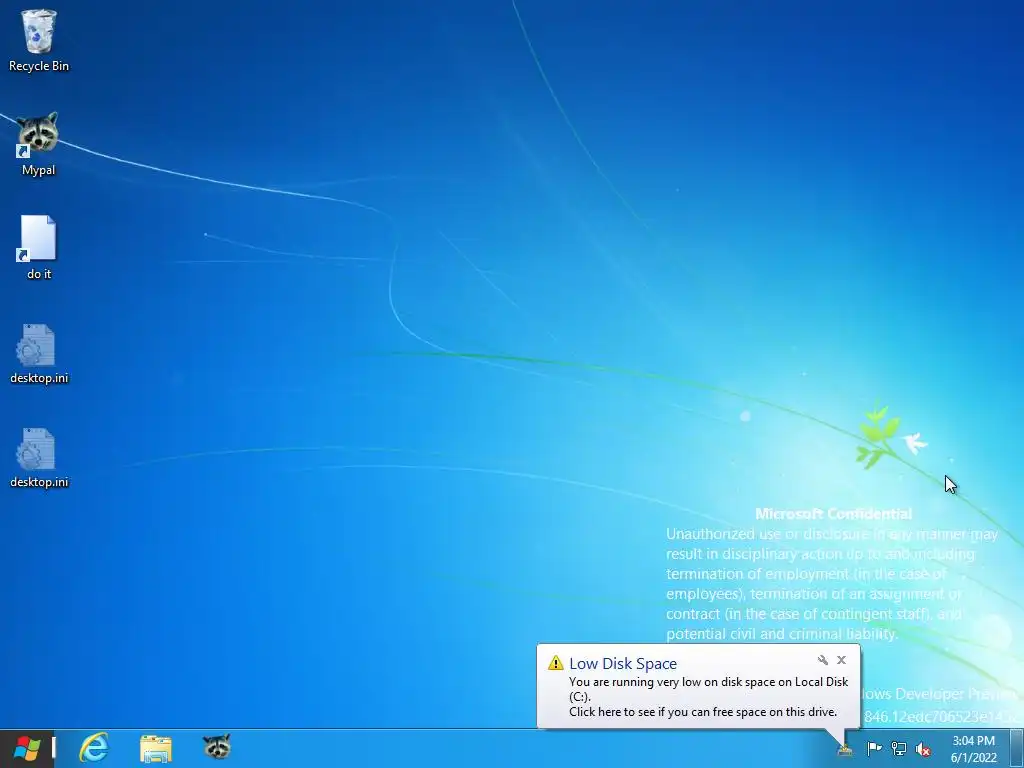Open the clock showing 3:04 PM
This screenshot has height=768, width=1024.
point(973,749)
